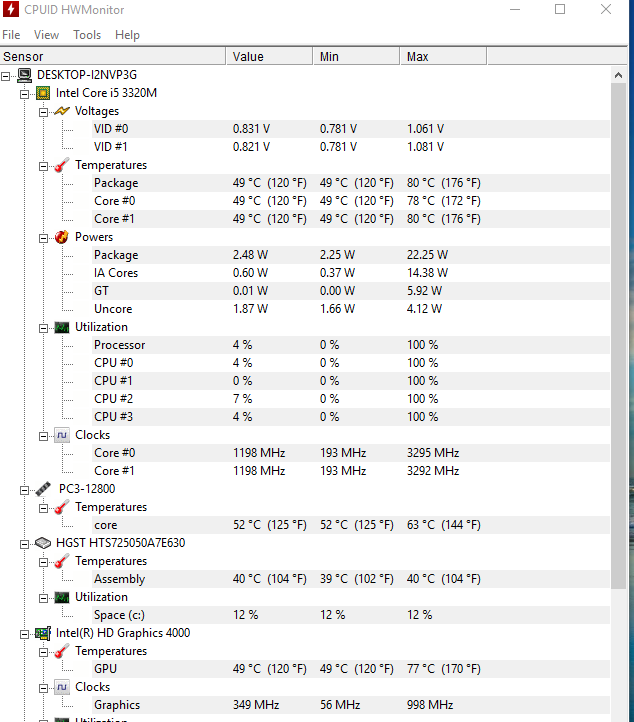Open the Tools menu
This screenshot has width=634, height=722.
point(87,35)
